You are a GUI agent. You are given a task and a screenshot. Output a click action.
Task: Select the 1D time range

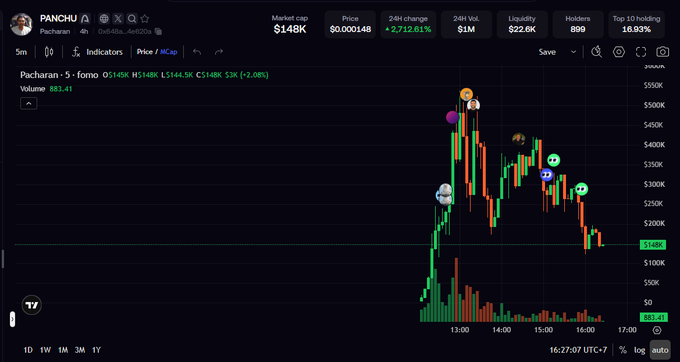click(28, 350)
